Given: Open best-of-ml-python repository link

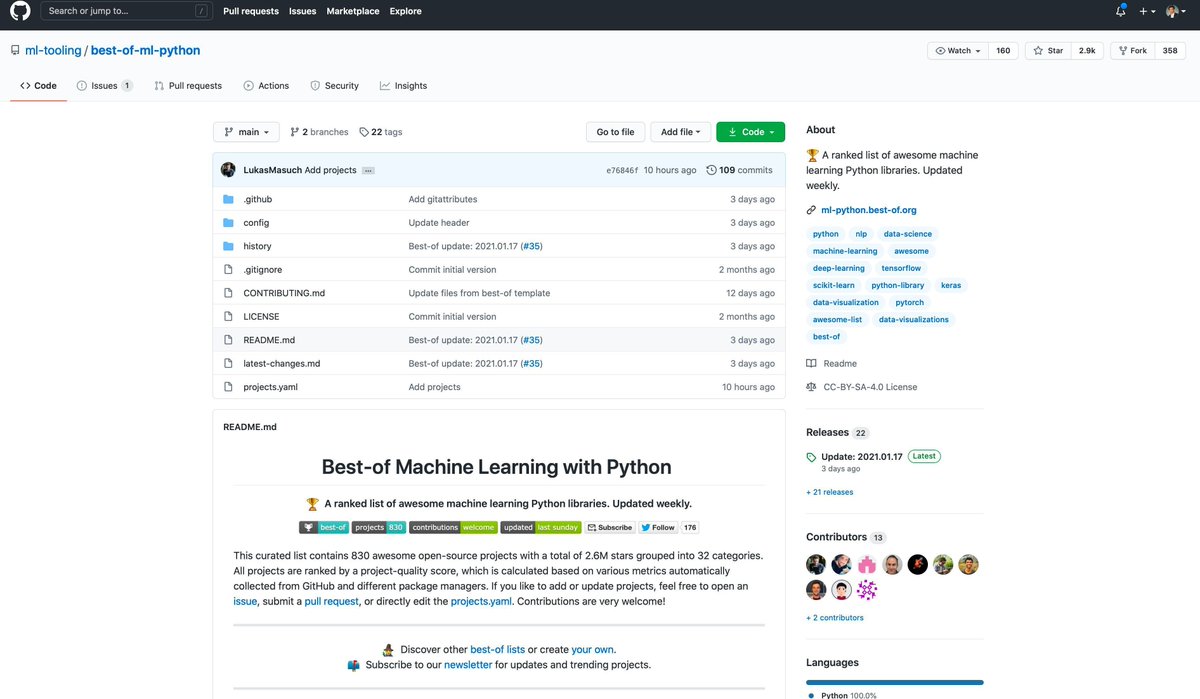Looking at the screenshot, I should coord(145,50).
